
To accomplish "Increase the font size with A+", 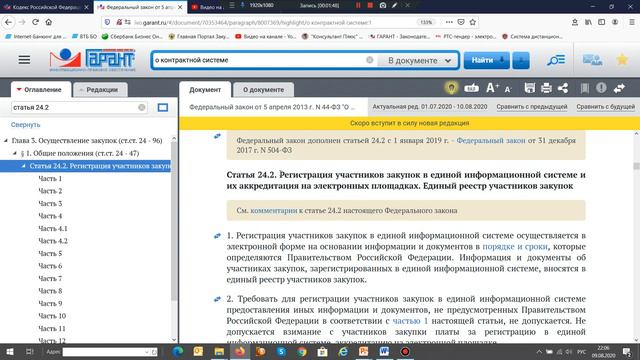I will [492, 88].
